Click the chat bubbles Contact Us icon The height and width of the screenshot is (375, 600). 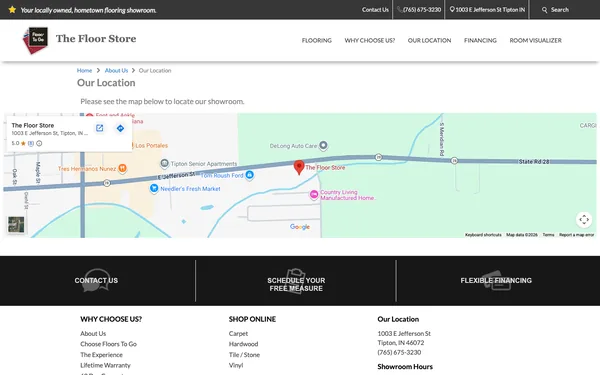coord(96,280)
